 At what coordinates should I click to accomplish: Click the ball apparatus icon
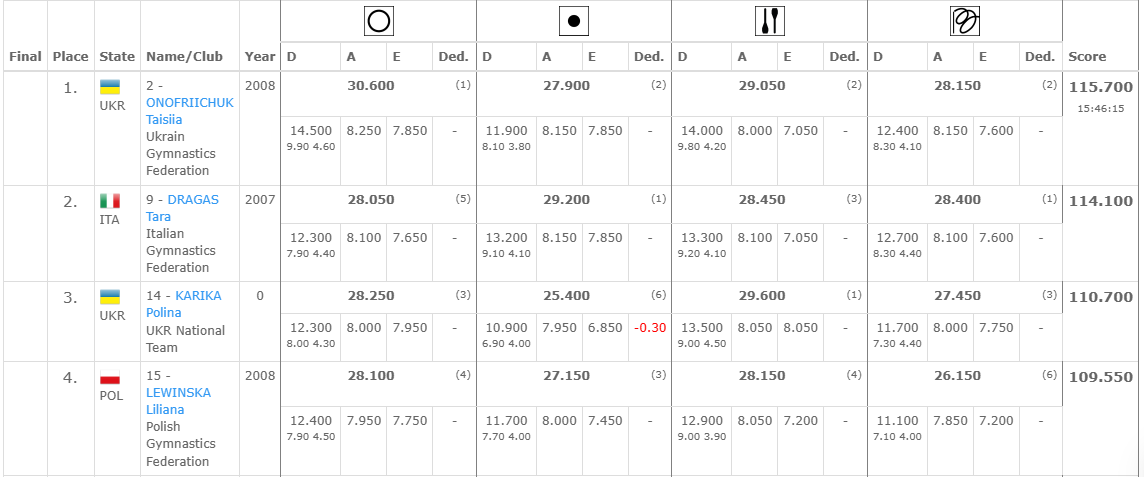pos(574,20)
